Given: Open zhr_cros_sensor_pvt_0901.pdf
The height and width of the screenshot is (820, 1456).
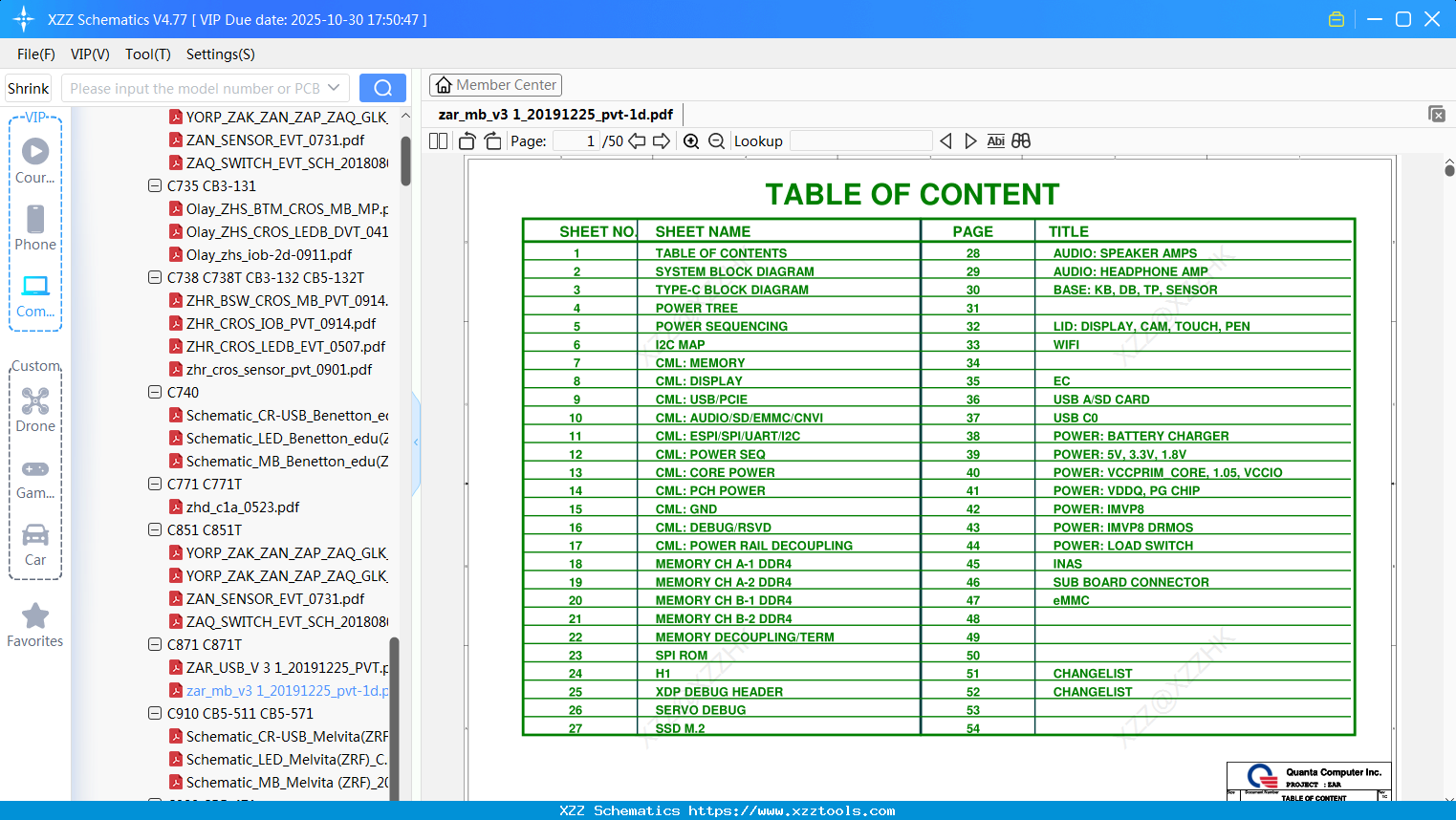Looking at the screenshot, I should click(271, 369).
